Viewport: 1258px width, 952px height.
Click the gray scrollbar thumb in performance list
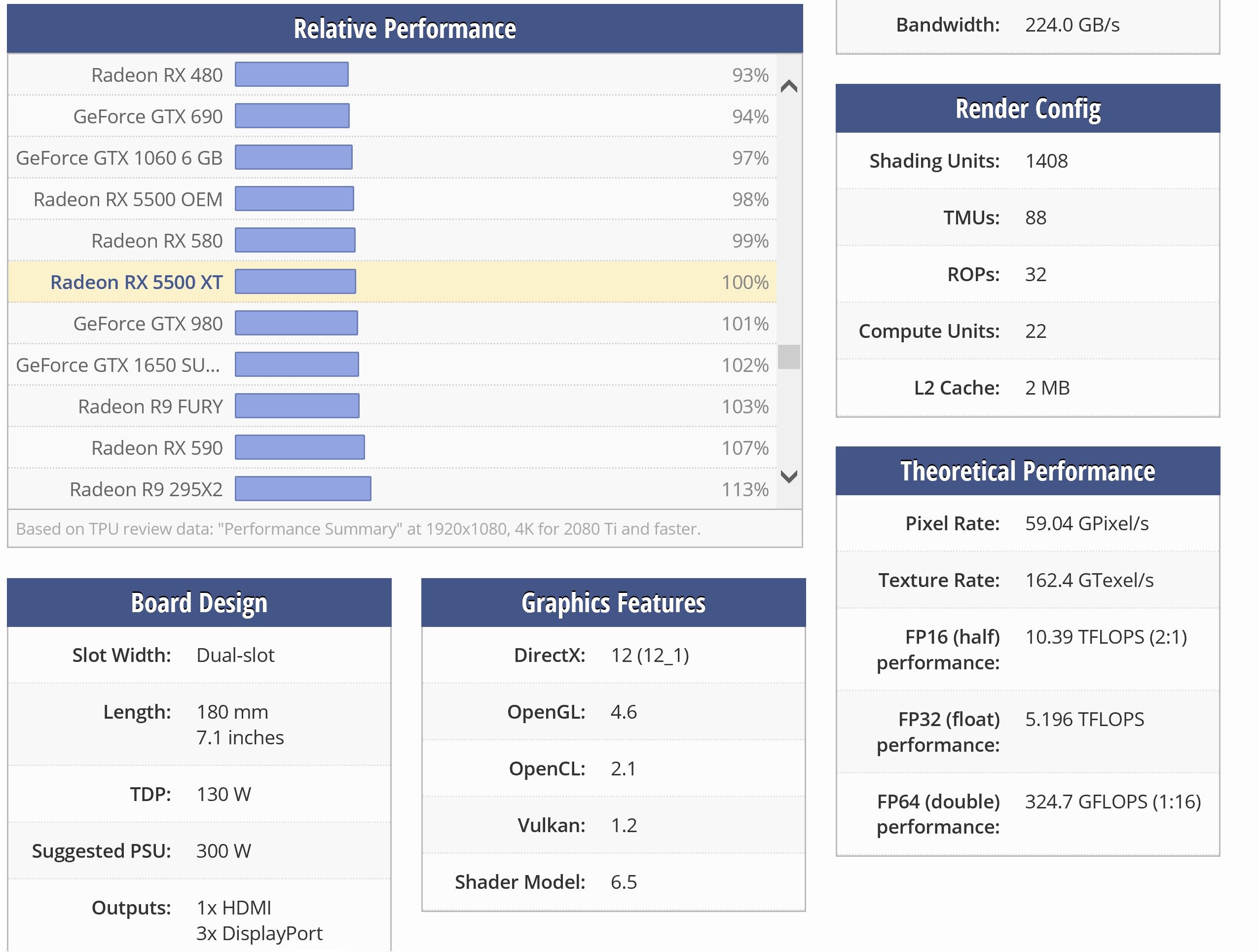pos(789,357)
